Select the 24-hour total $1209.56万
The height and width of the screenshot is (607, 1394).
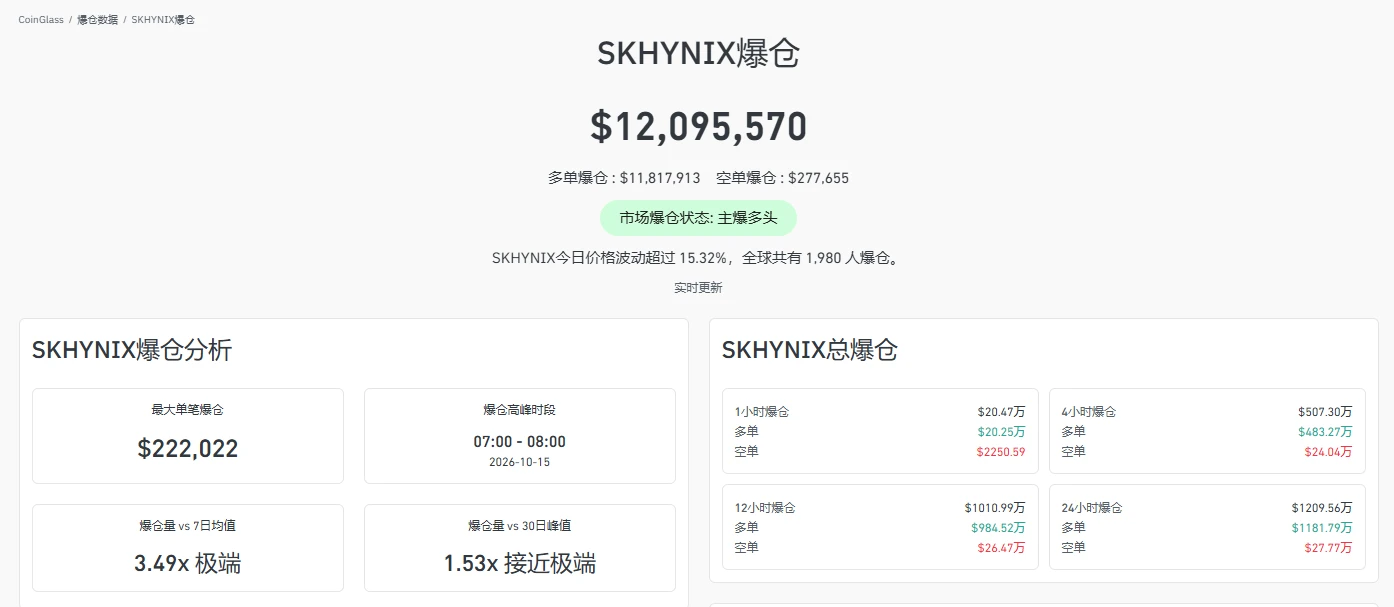click(1322, 508)
